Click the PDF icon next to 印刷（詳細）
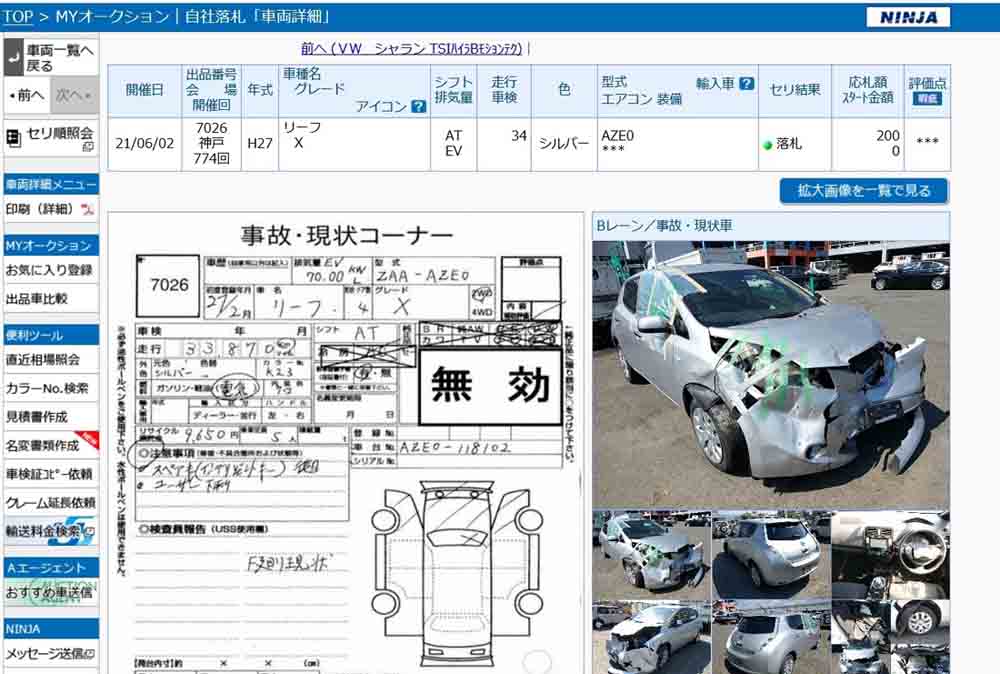The width and height of the screenshot is (1000, 674). point(87,209)
